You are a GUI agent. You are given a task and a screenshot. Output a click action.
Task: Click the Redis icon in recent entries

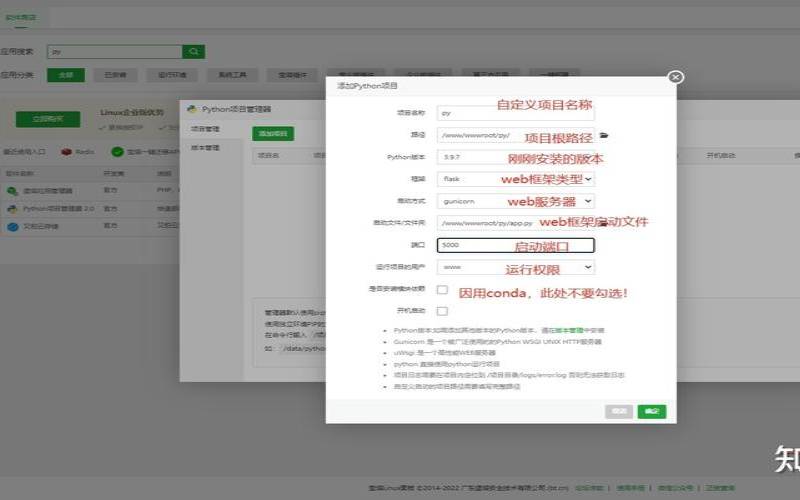tap(66, 152)
